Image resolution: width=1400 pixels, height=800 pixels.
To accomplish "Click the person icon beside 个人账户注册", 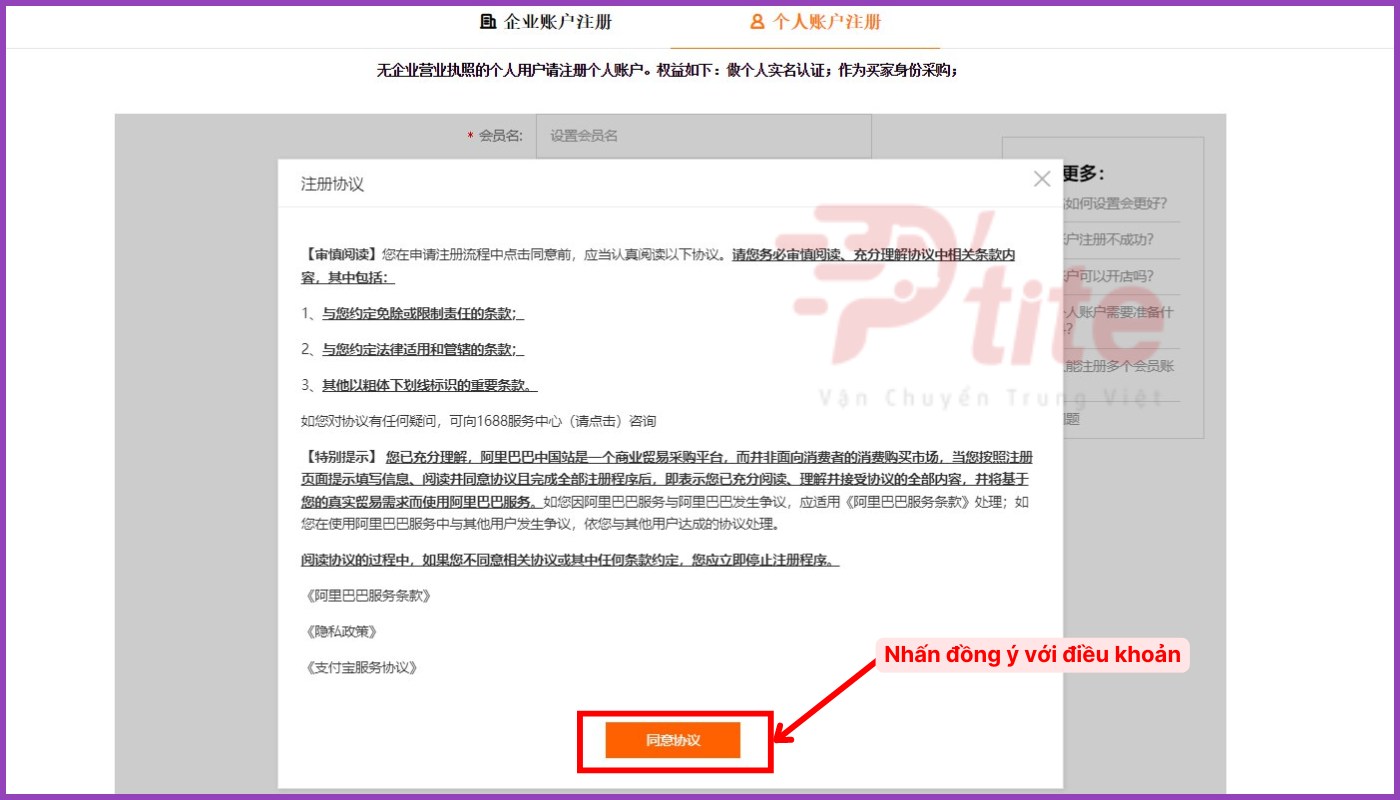I will [757, 21].
